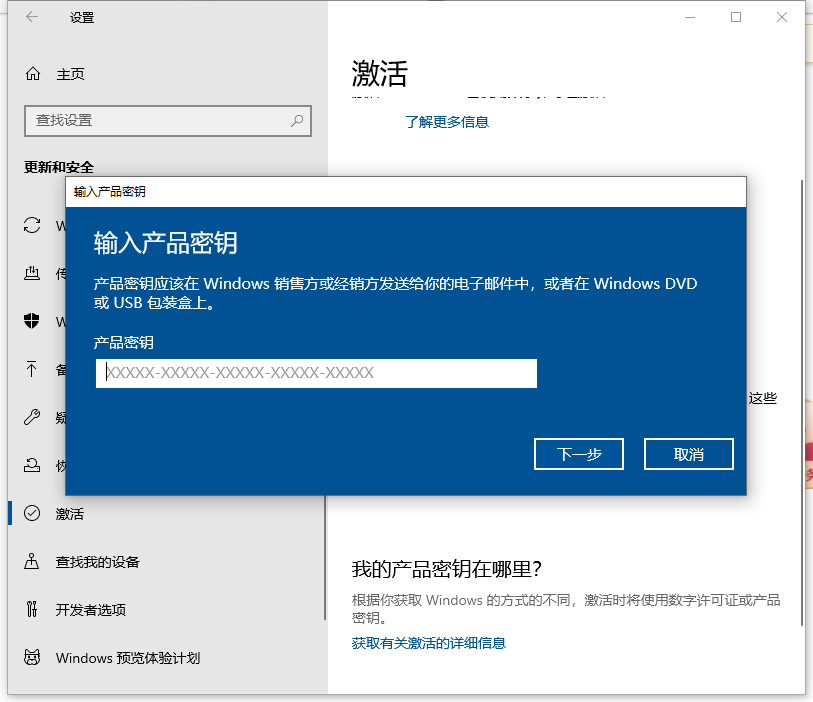Open Windows 安全中心 via its shield icon

coord(31,321)
